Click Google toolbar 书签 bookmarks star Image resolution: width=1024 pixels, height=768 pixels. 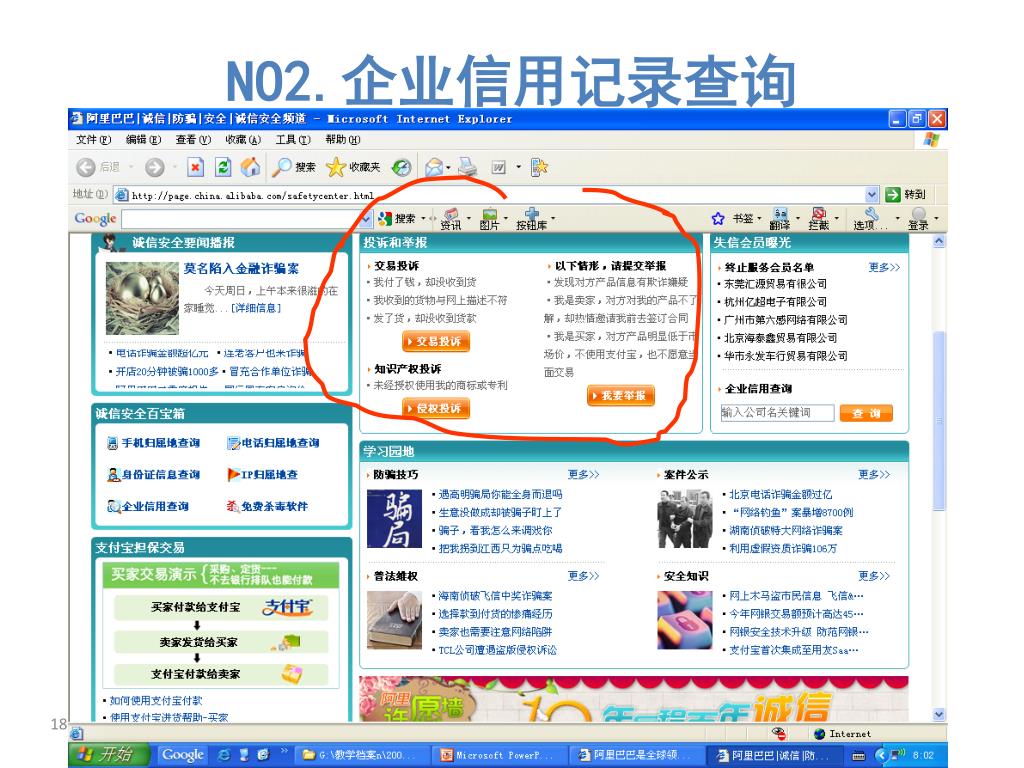(718, 219)
